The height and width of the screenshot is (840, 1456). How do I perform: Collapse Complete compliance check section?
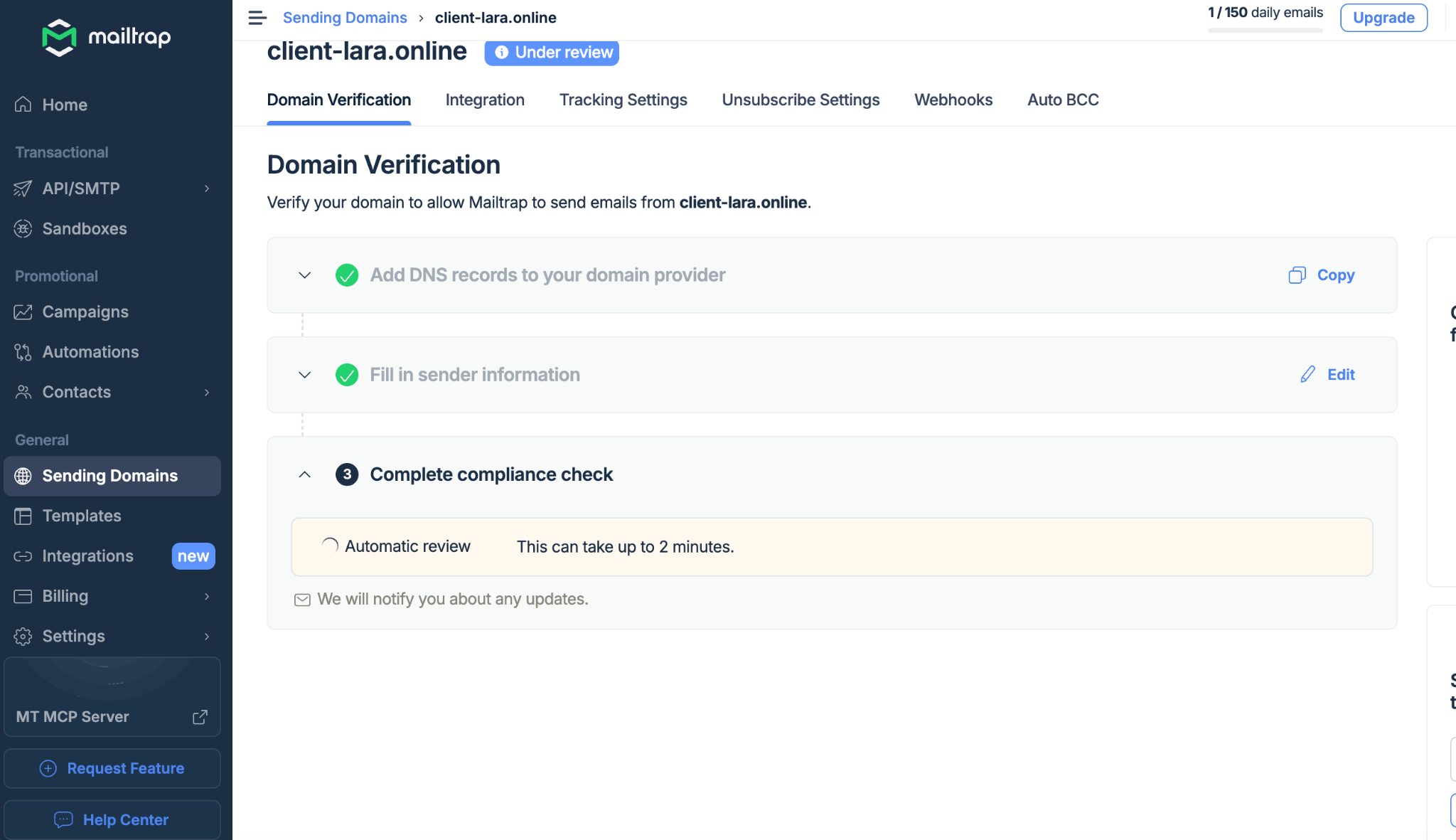pos(304,474)
